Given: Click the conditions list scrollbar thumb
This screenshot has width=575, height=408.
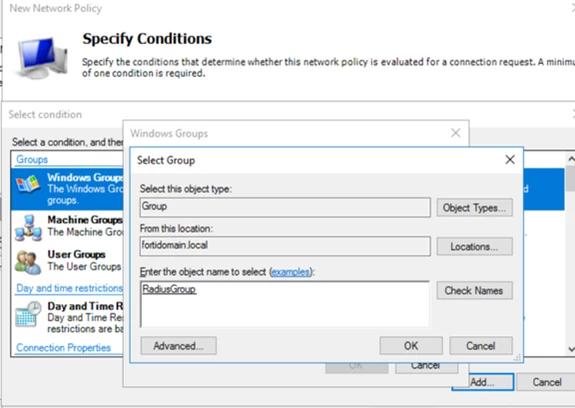Looking at the screenshot, I should click(570, 179).
